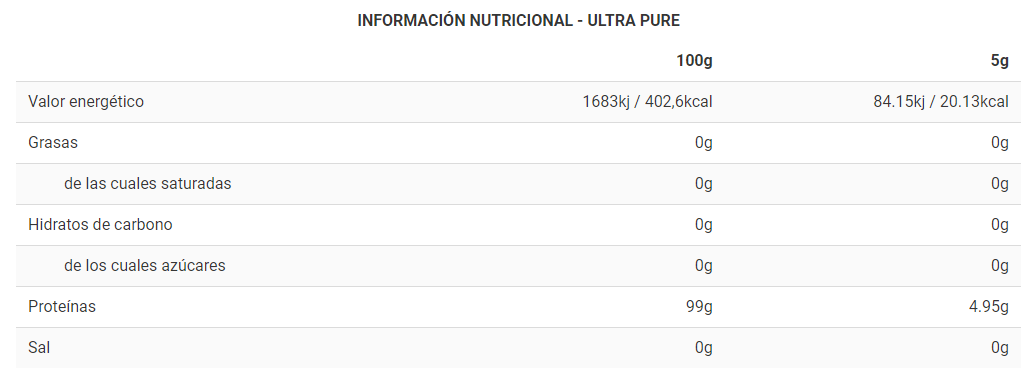Image resolution: width=1031 pixels, height=385 pixels.
Task: Click the de los cuales azúcares label
Action: 145,265
